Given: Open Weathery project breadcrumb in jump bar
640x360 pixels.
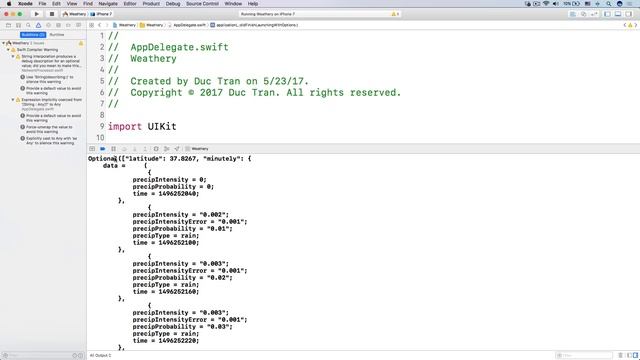Looking at the screenshot, I should click(124, 25).
